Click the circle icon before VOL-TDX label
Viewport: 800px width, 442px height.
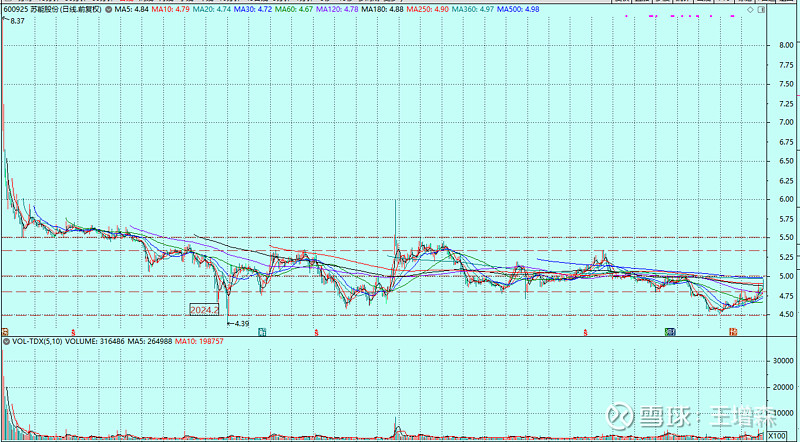pos(6,341)
